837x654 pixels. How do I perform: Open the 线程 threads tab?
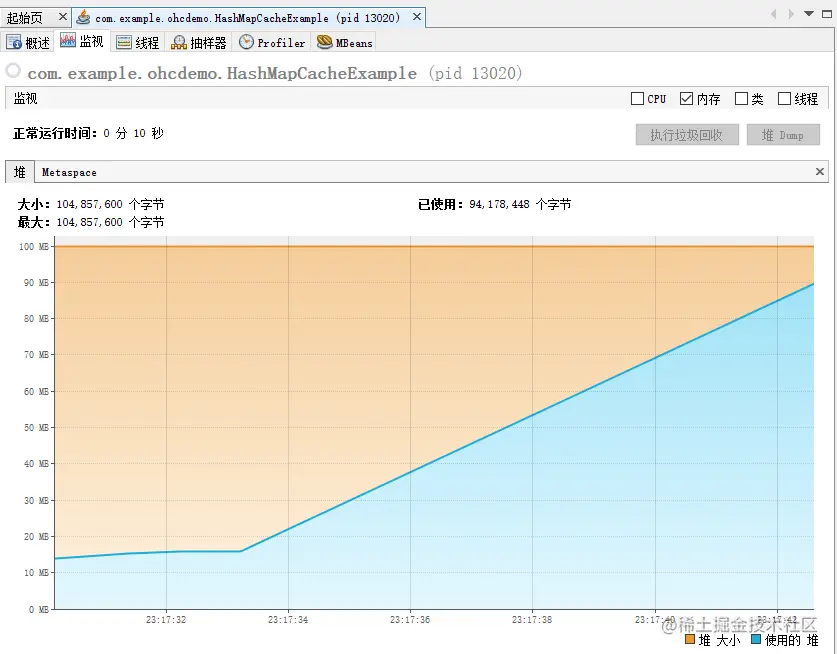pyautogui.click(x=138, y=42)
